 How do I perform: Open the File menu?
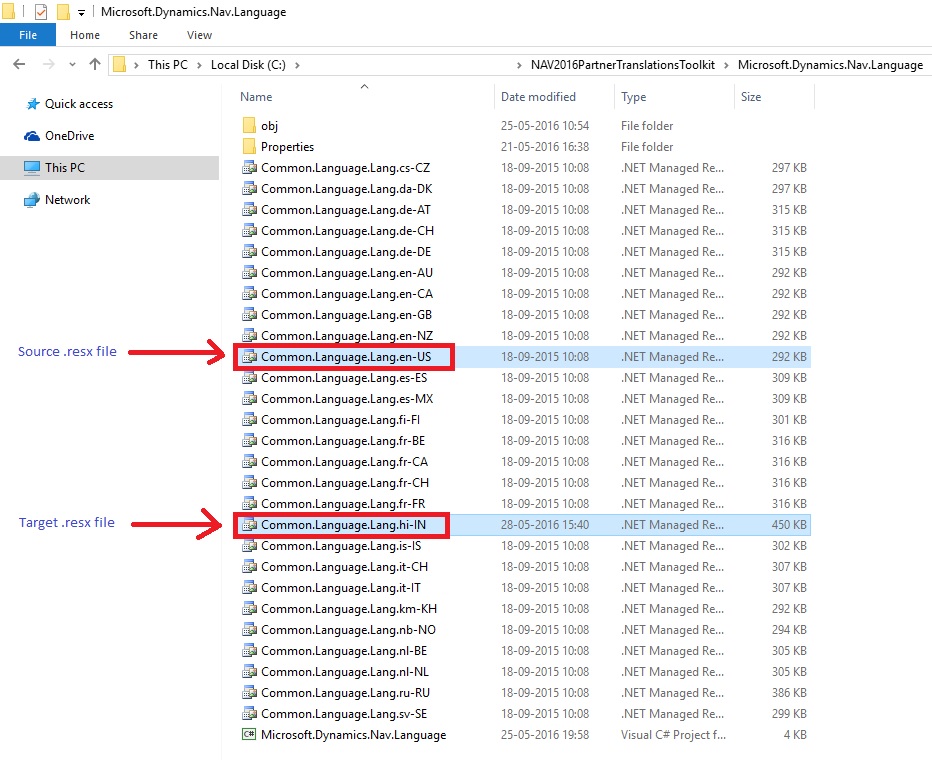click(x=28, y=35)
